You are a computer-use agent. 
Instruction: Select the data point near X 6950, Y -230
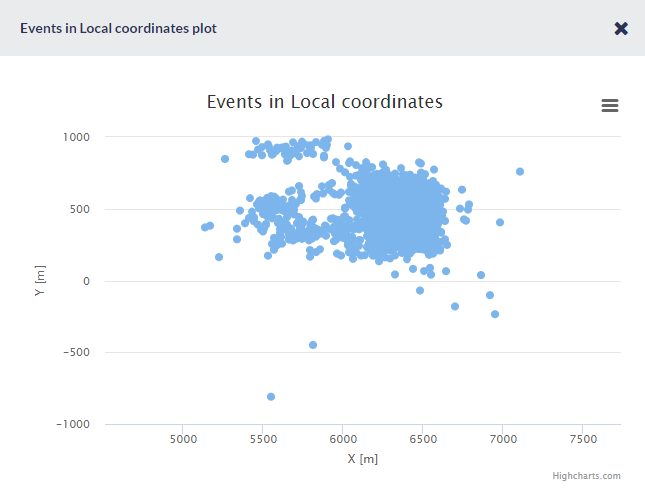click(x=495, y=314)
